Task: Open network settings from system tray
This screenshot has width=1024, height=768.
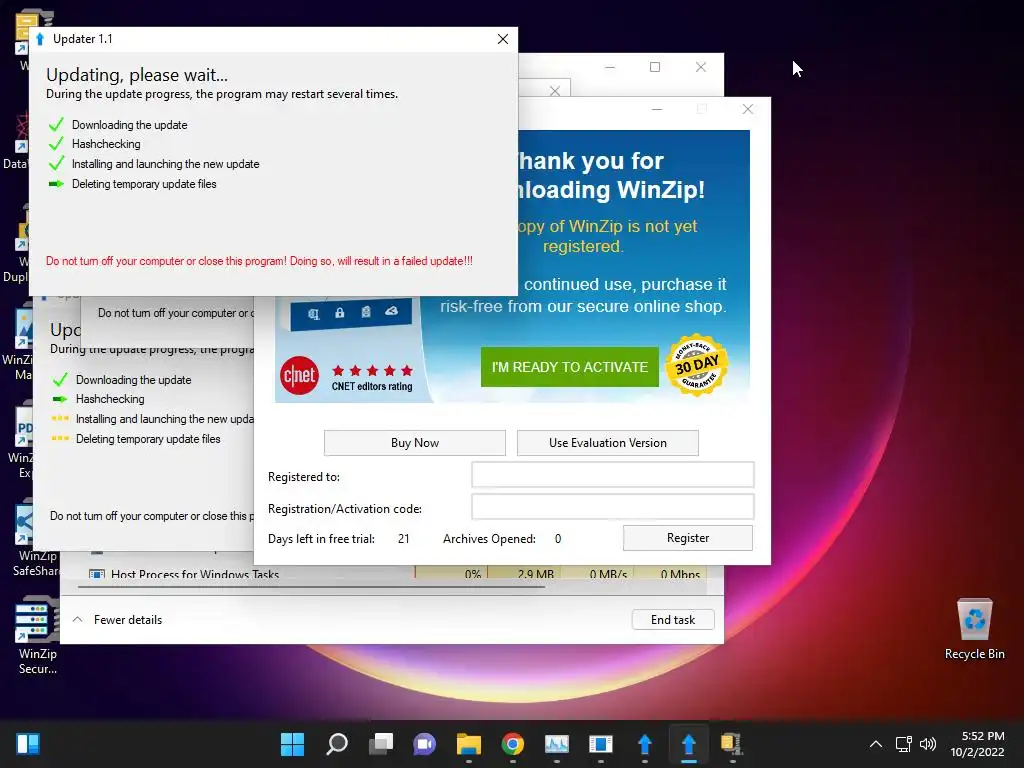Action: (904, 744)
